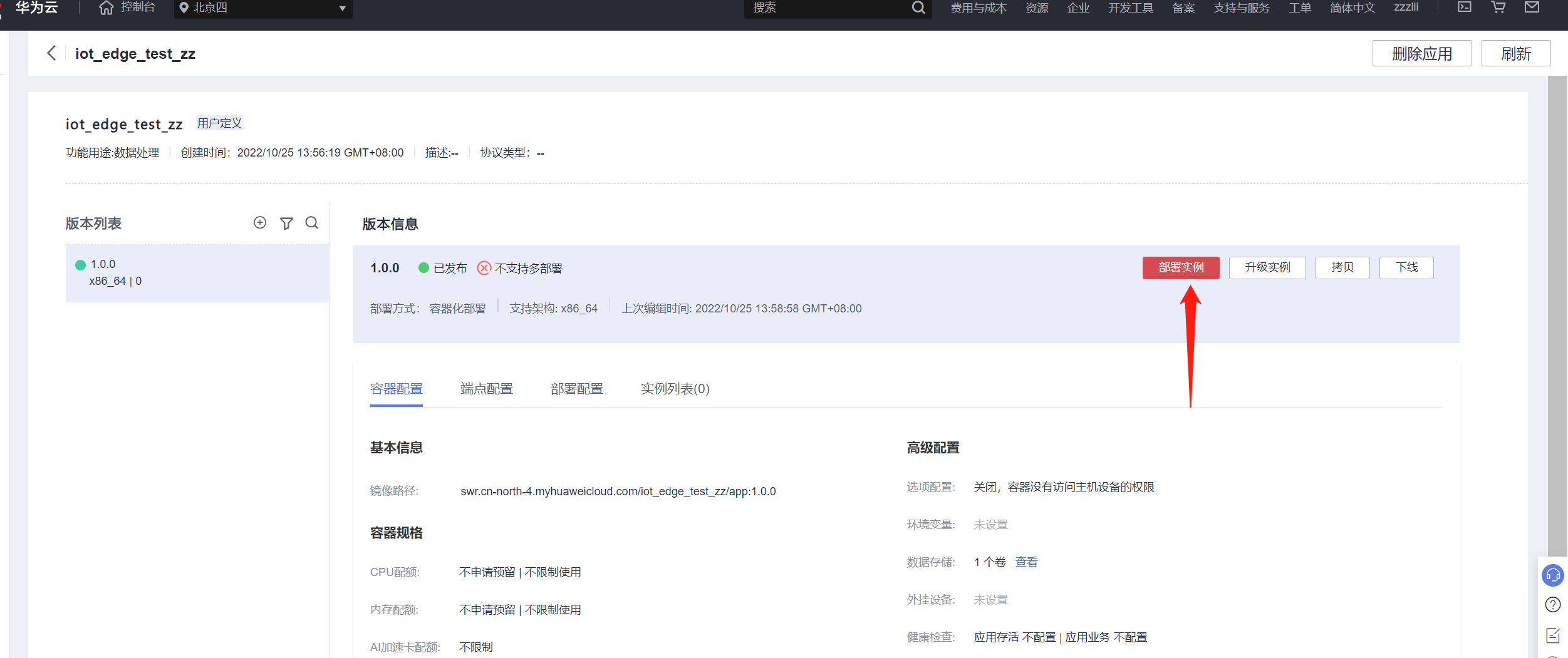Go back using the left arrow icon

click(x=51, y=53)
